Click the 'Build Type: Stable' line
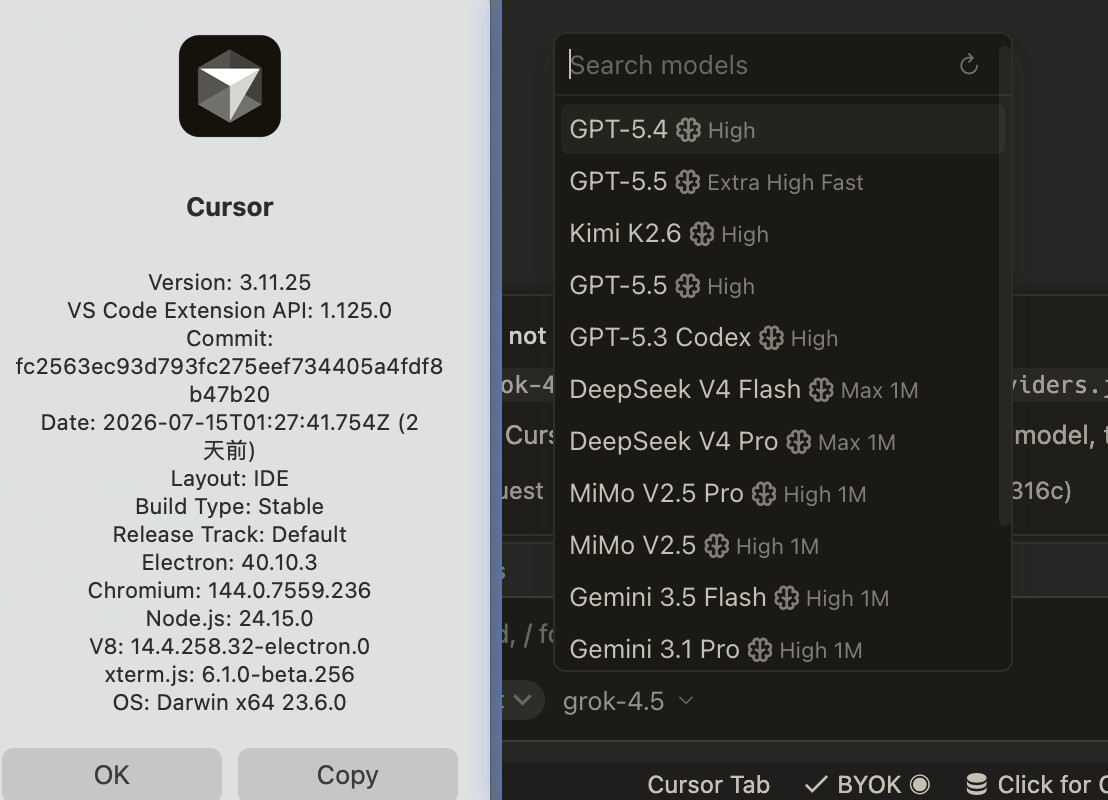 click(230, 506)
